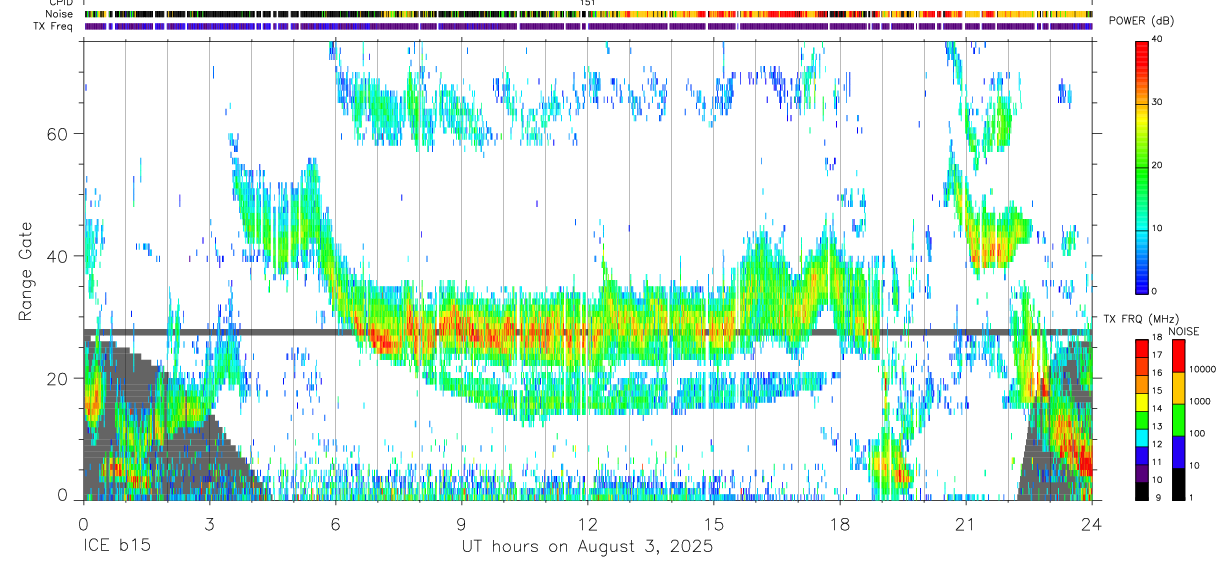Screen dimensions: 1228x567
Task: Select the 0 tick on power colorbar
Action: click(x=1155, y=291)
